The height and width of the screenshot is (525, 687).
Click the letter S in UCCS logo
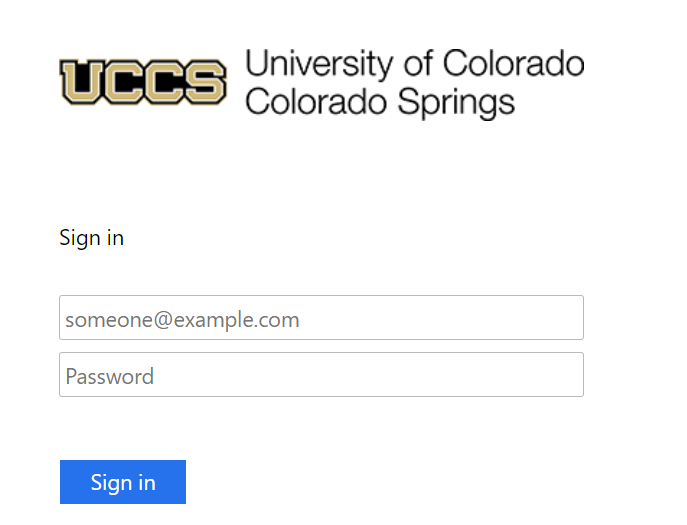205,82
